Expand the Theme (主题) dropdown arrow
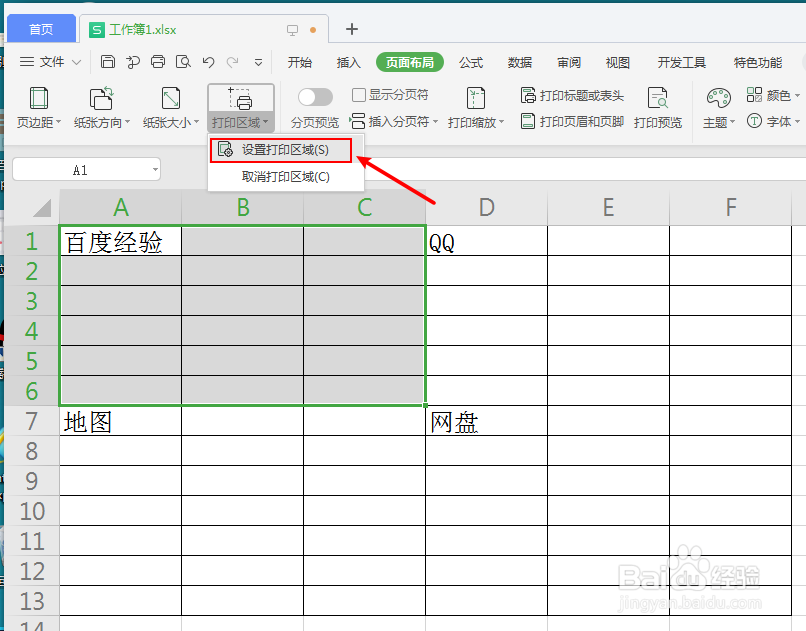Screen dimensions: 806x631 click(x=732, y=122)
